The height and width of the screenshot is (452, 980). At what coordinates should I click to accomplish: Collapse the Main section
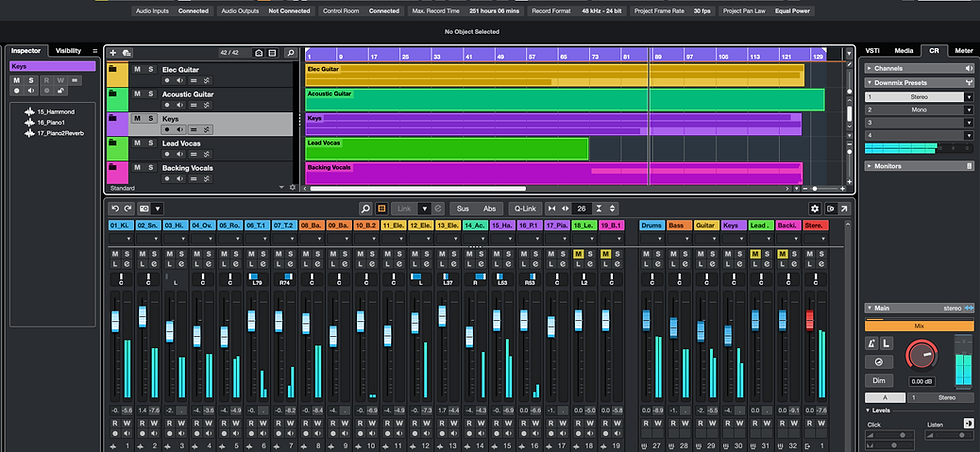[869, 308]
